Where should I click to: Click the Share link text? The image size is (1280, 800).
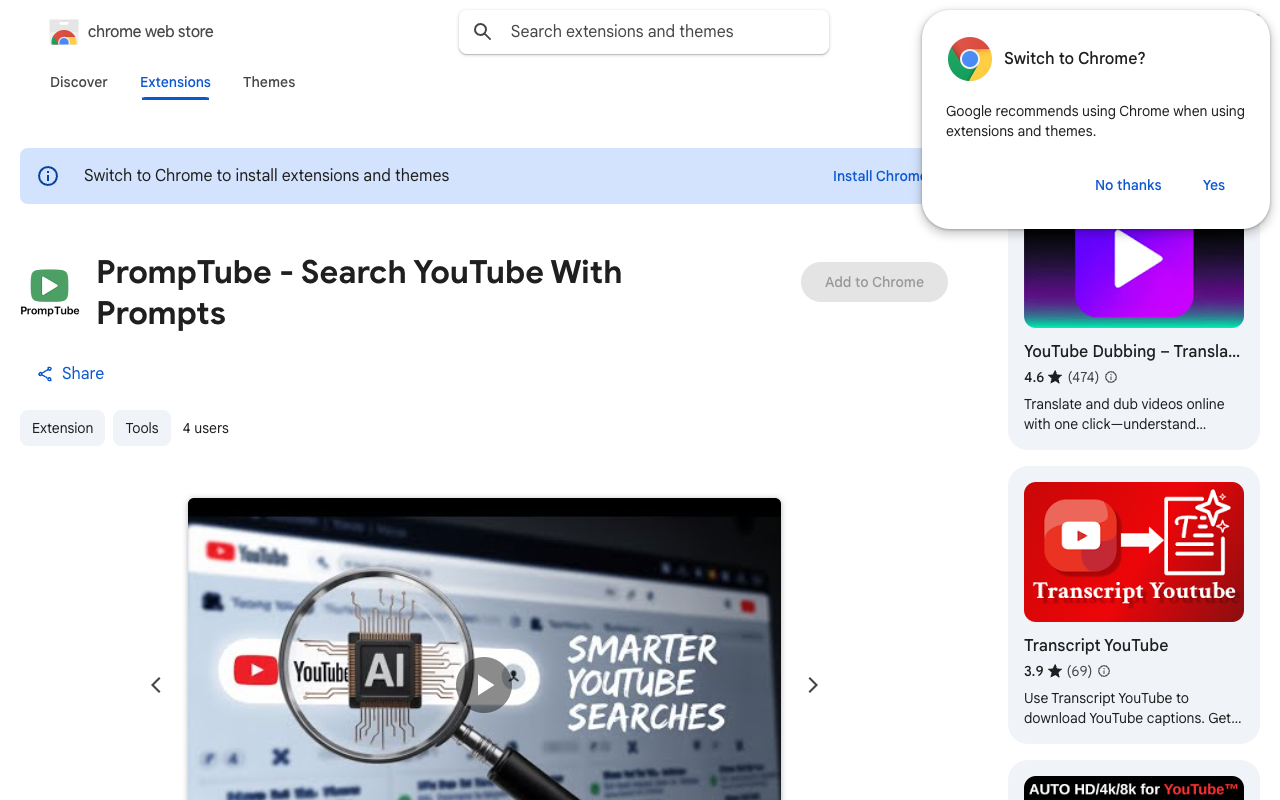[83, 373]
